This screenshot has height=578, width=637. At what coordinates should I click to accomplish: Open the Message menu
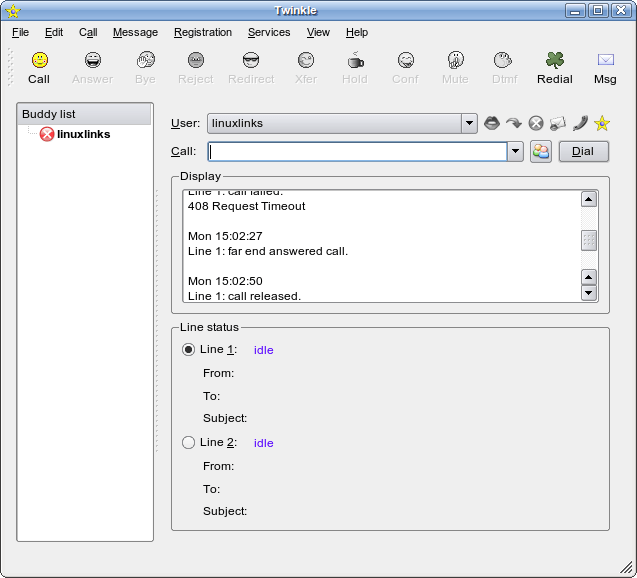click(x=135, y=32)
